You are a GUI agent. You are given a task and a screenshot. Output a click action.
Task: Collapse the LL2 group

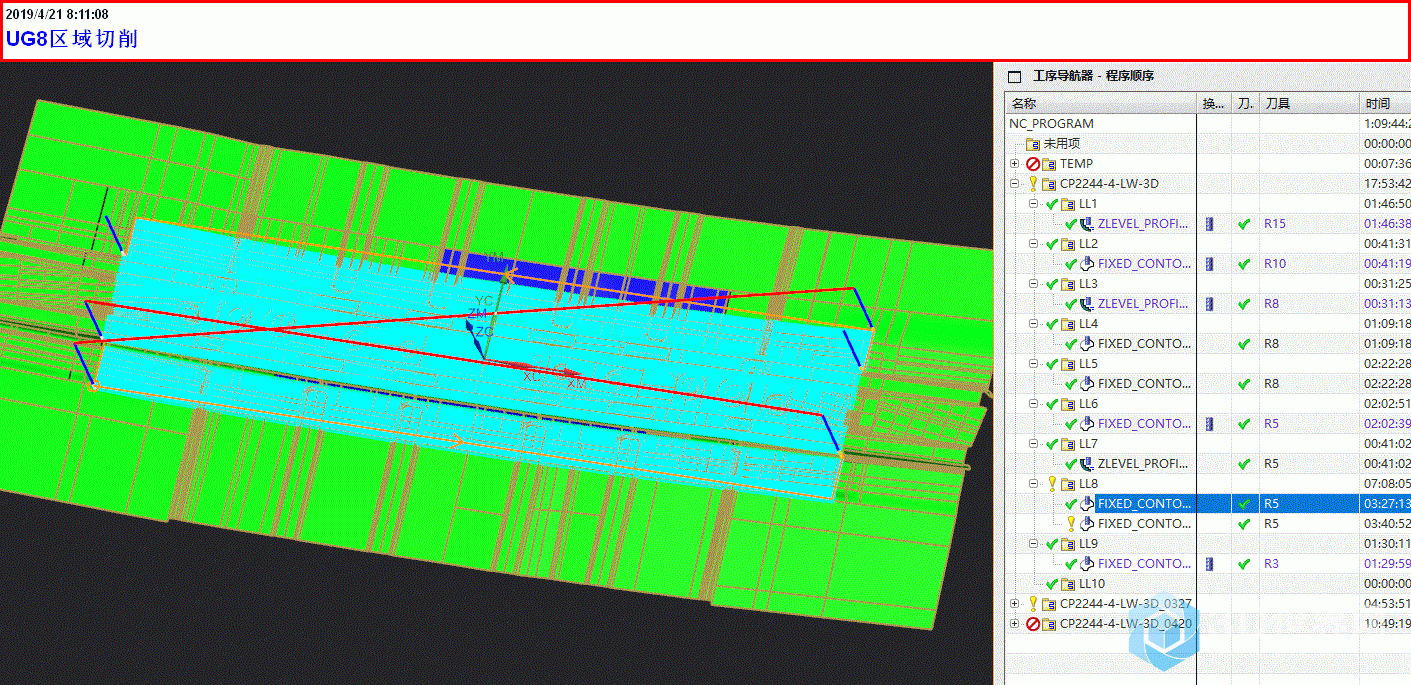[1034, 244]
